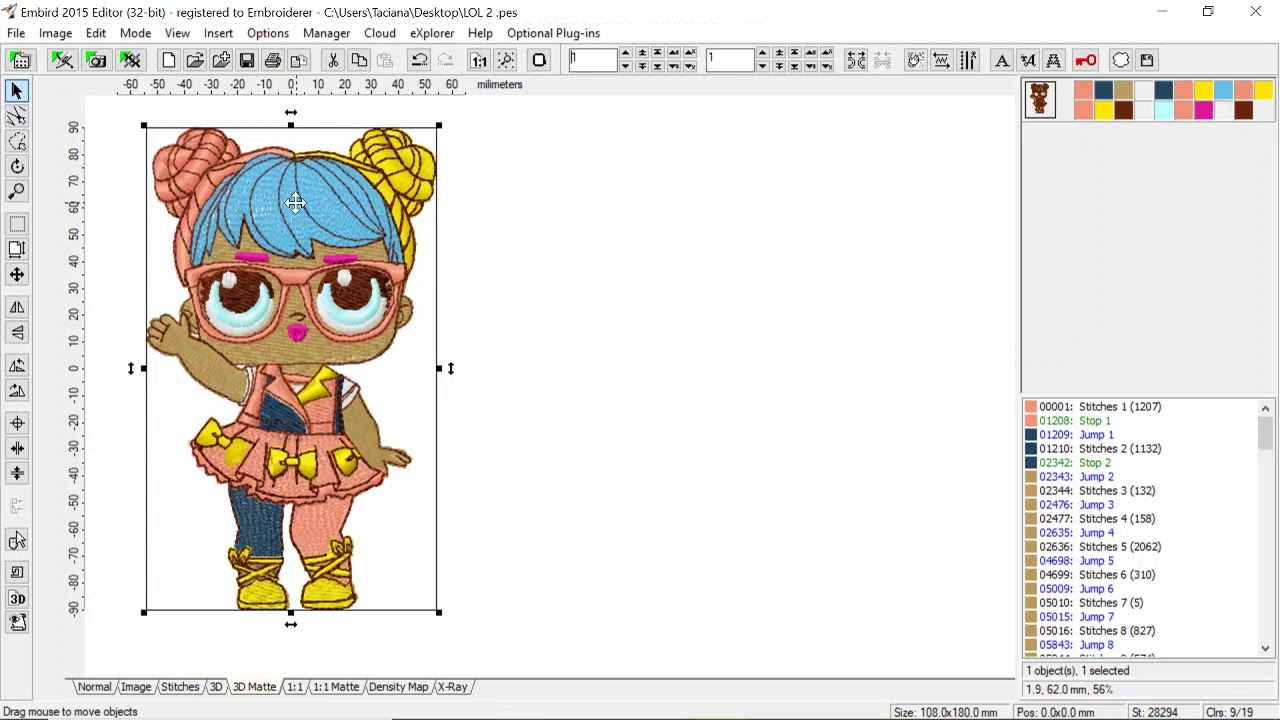
Task: Increase the second numeric field value
Action: 763,54
